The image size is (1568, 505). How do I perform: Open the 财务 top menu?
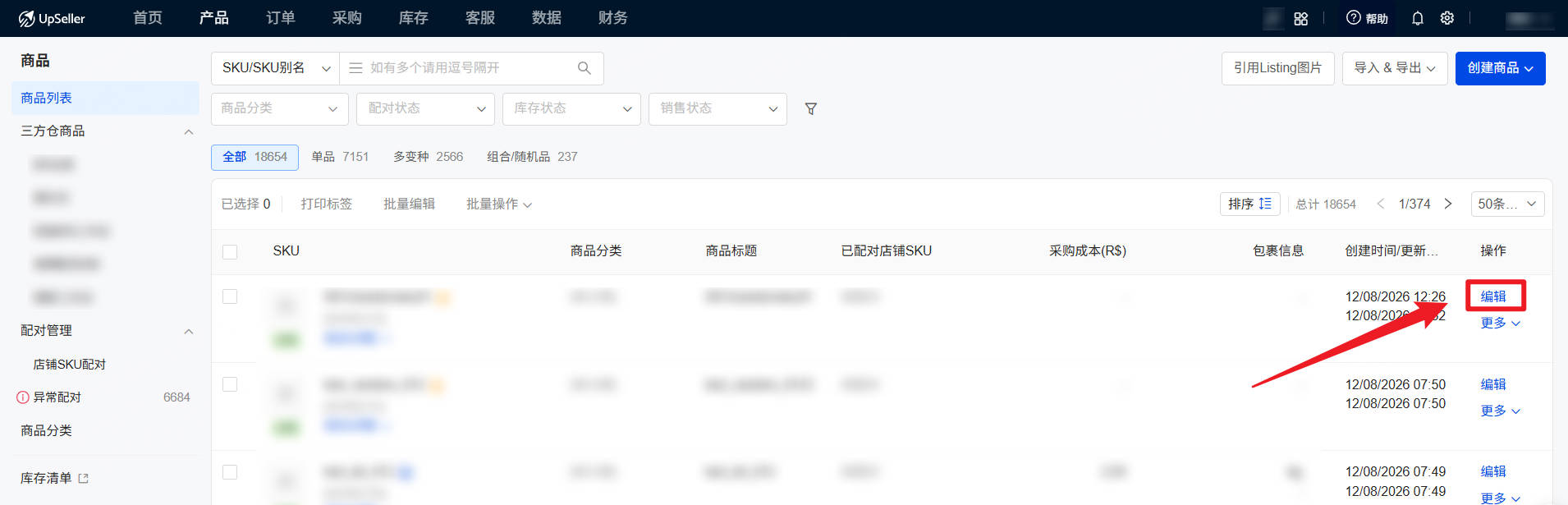pos(613,18)
